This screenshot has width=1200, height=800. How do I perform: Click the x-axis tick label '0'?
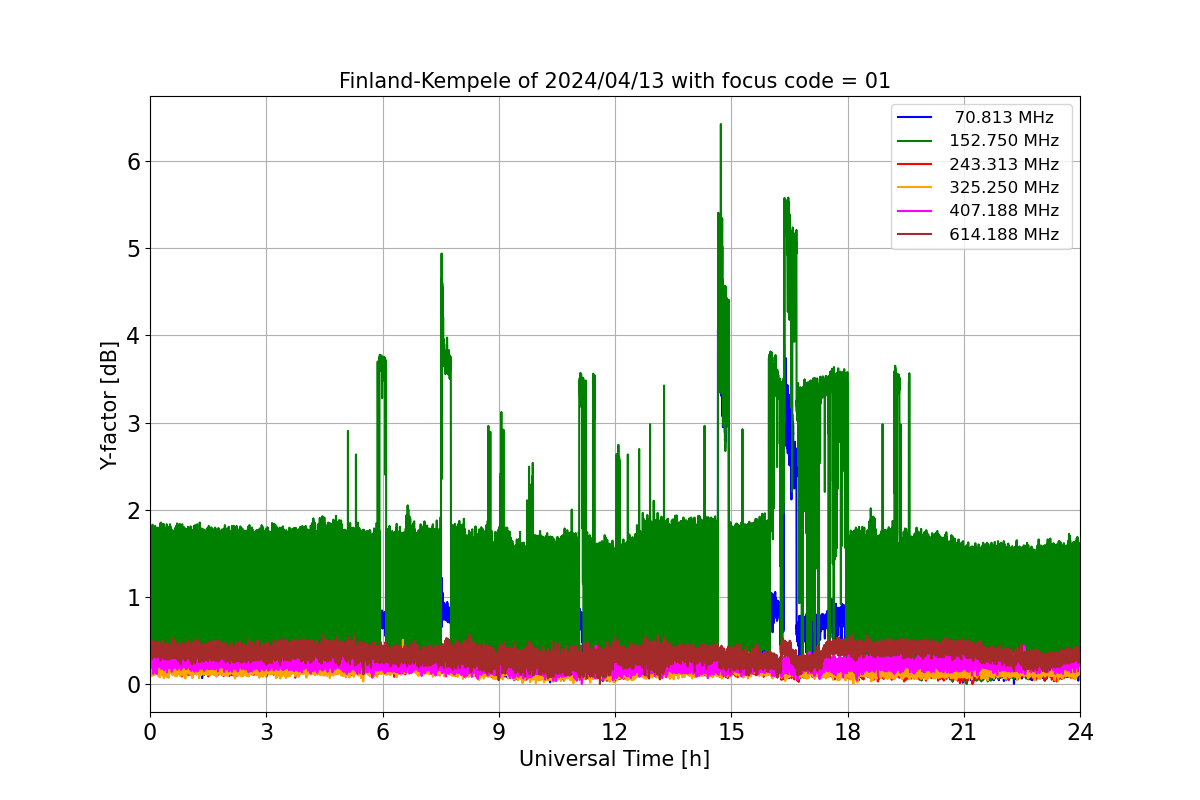(150, 732)
